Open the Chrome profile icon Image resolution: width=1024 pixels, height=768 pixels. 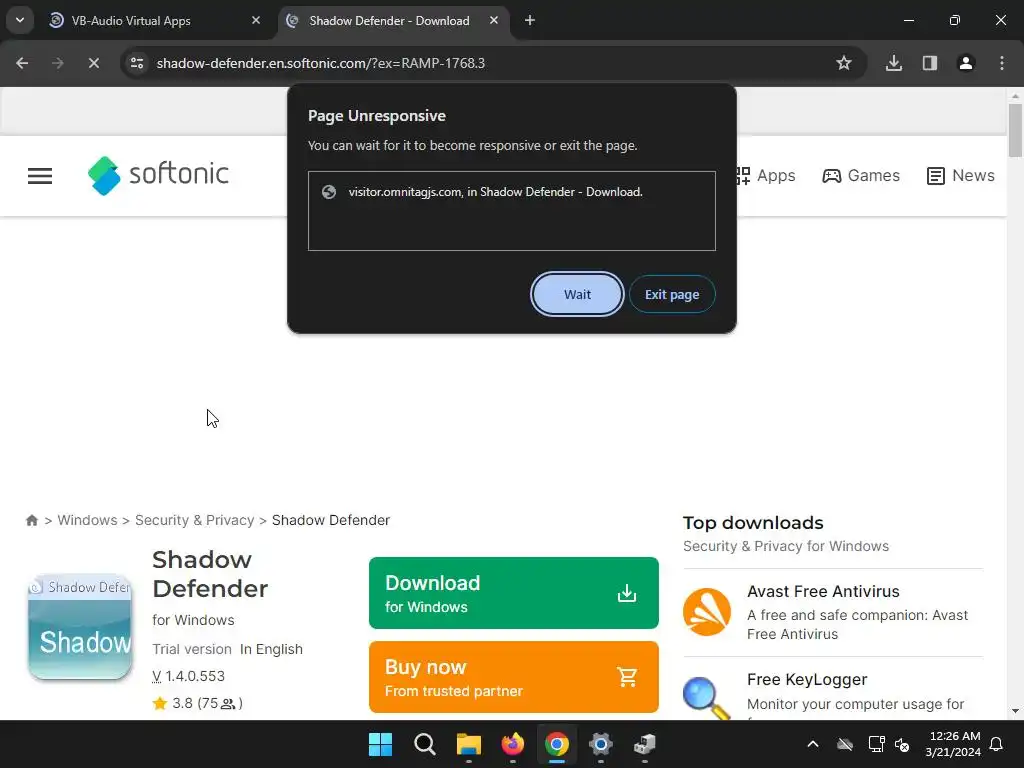tap(966, 63)
